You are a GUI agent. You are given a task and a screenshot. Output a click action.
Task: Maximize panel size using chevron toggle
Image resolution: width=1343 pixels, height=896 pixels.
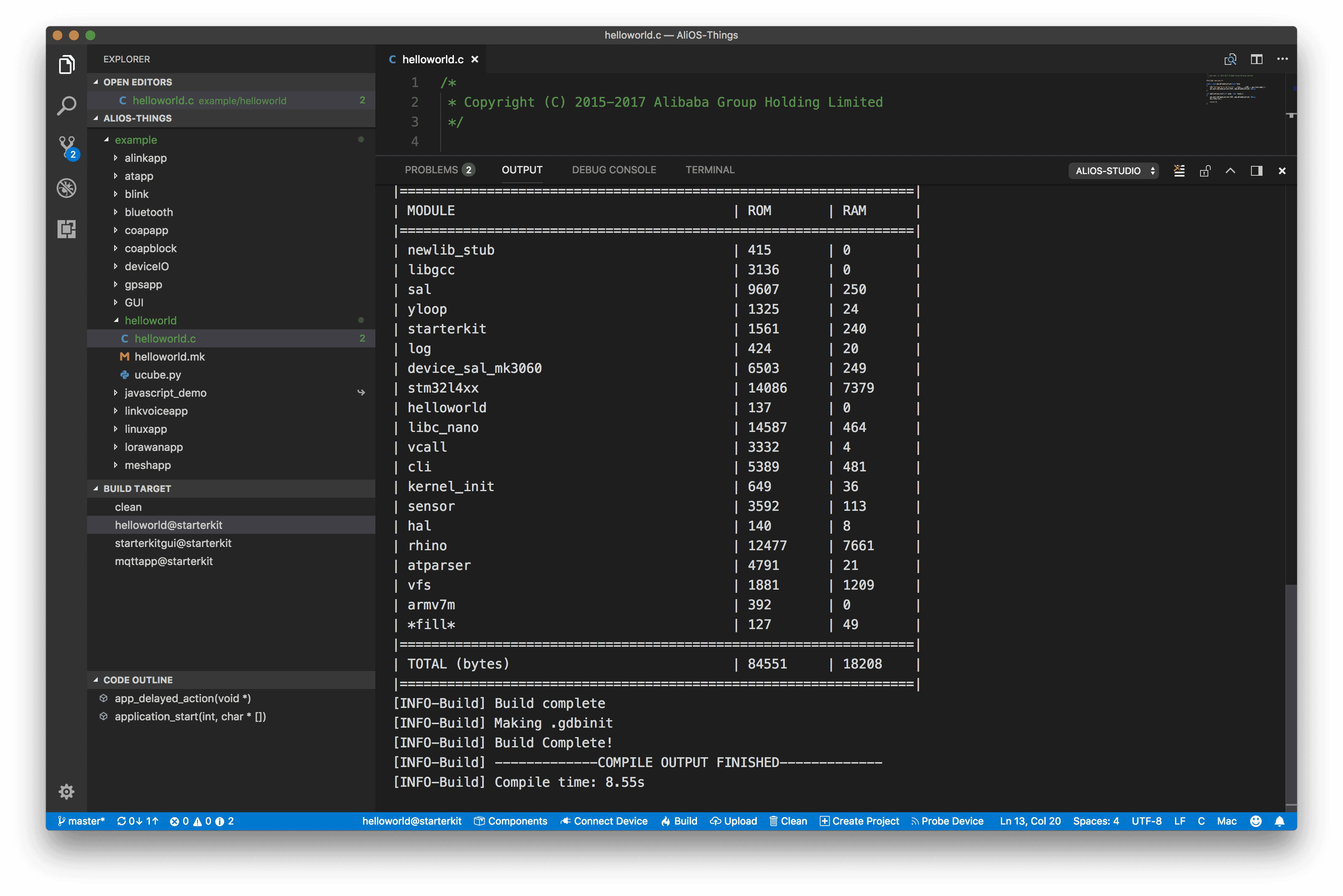pyautogui.click(x=1231, y=170)
